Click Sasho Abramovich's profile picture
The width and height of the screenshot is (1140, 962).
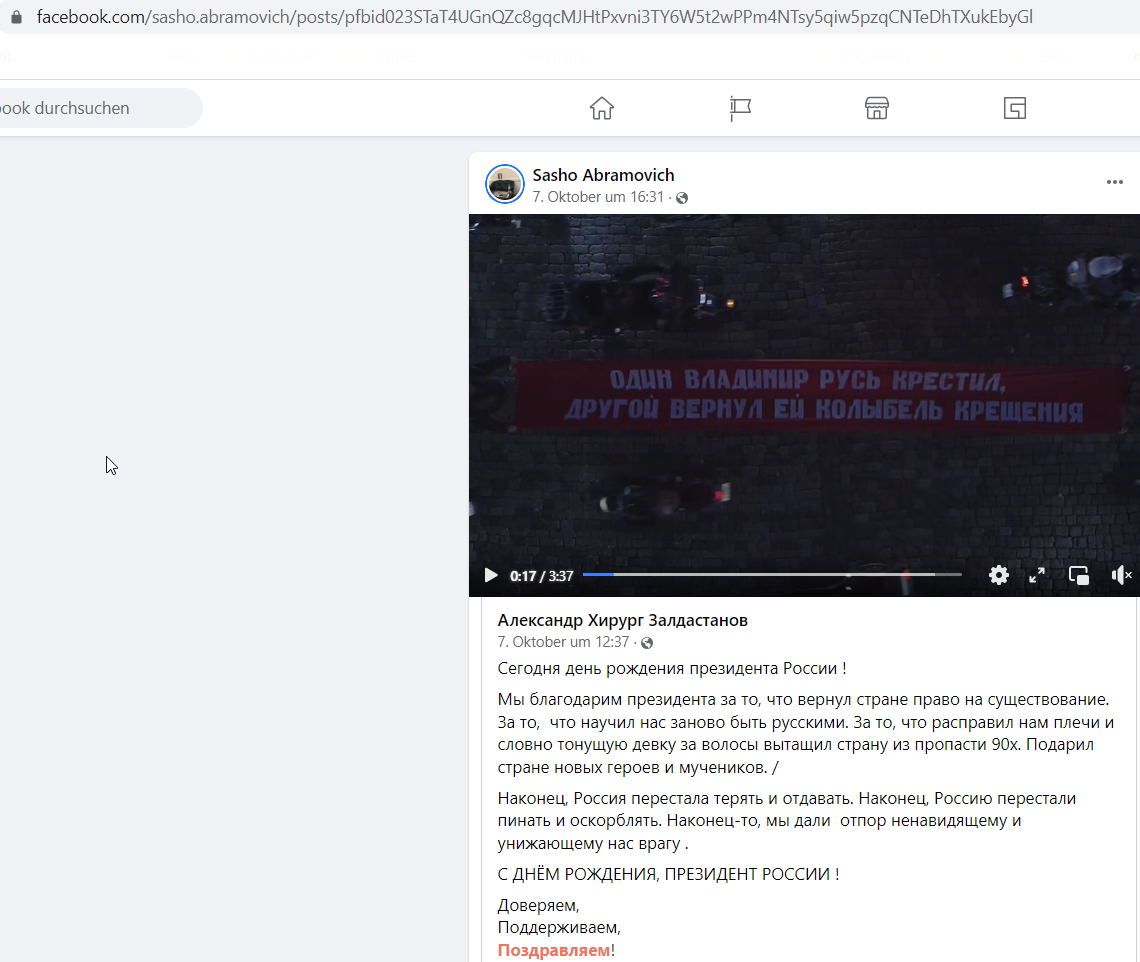coord(505,184)
